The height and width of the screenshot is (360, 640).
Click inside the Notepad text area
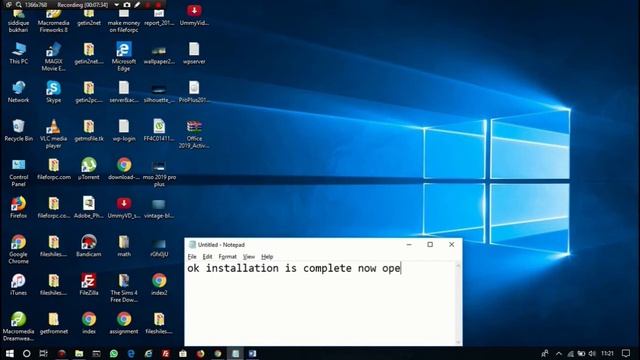pos(320,304)
